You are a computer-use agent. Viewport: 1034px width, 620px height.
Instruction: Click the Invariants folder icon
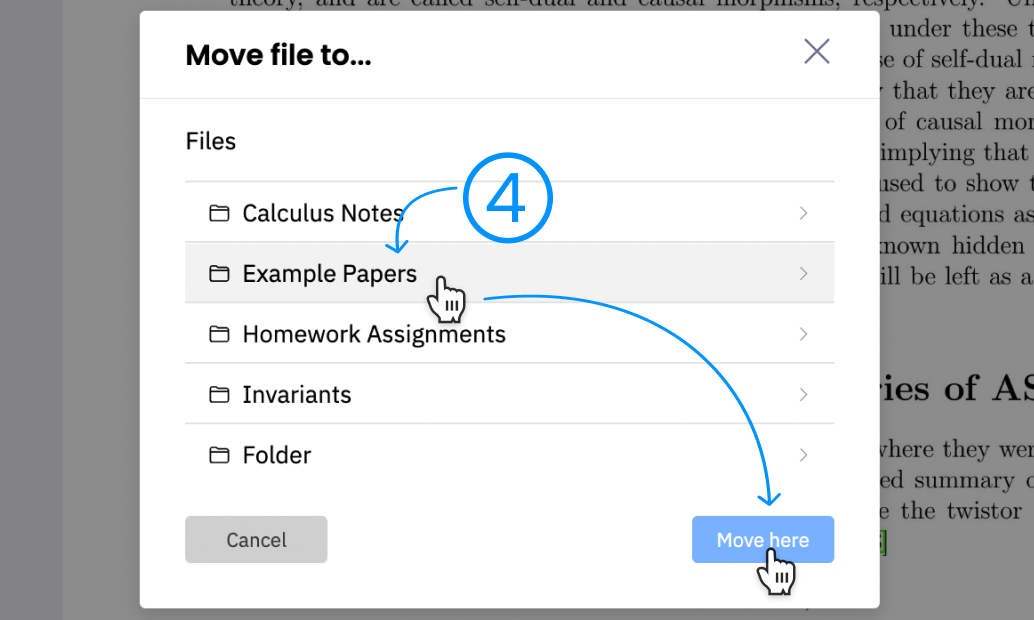pos(220,394)
